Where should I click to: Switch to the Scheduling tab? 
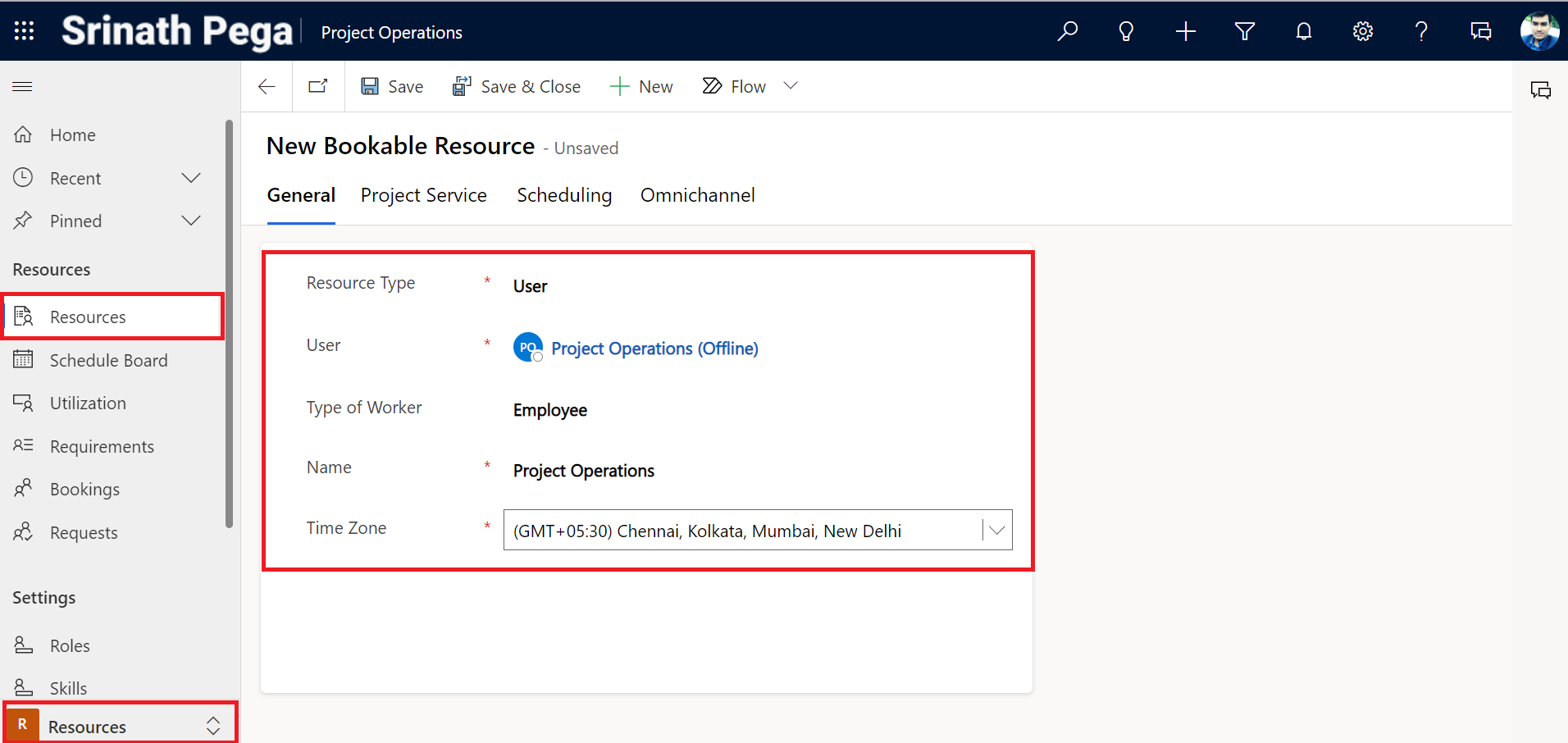[564, 195]
